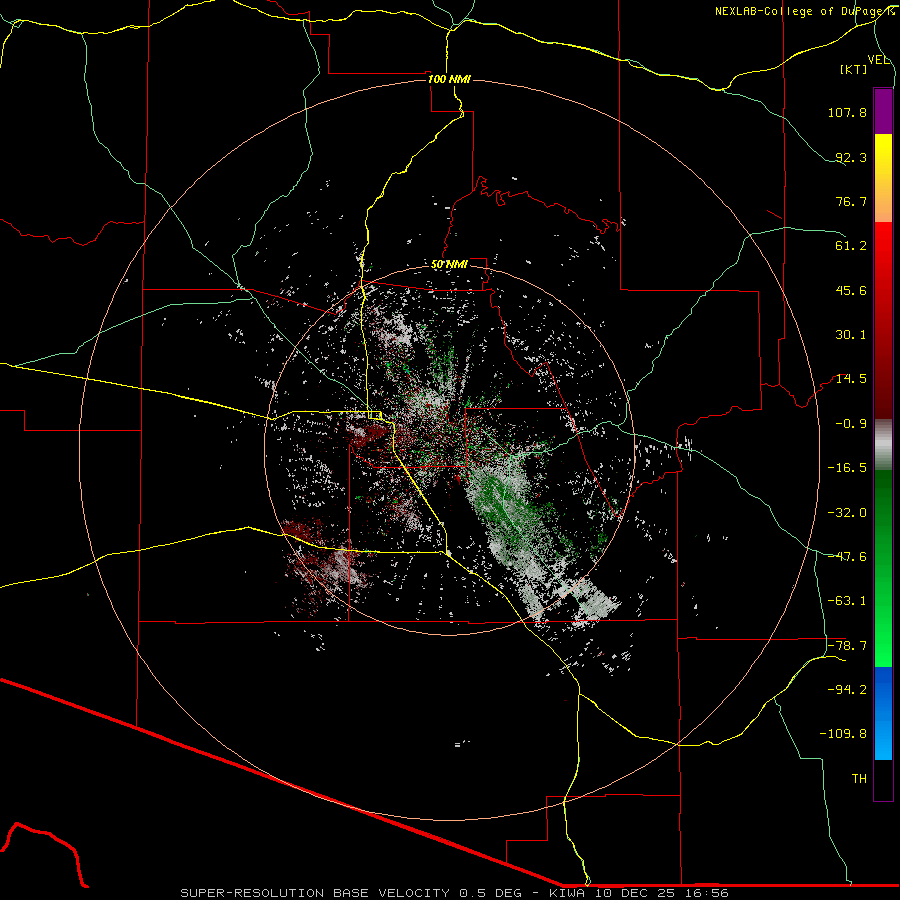
Task: Pick the green segment of the velocity scale
Action: click(883, 568)
